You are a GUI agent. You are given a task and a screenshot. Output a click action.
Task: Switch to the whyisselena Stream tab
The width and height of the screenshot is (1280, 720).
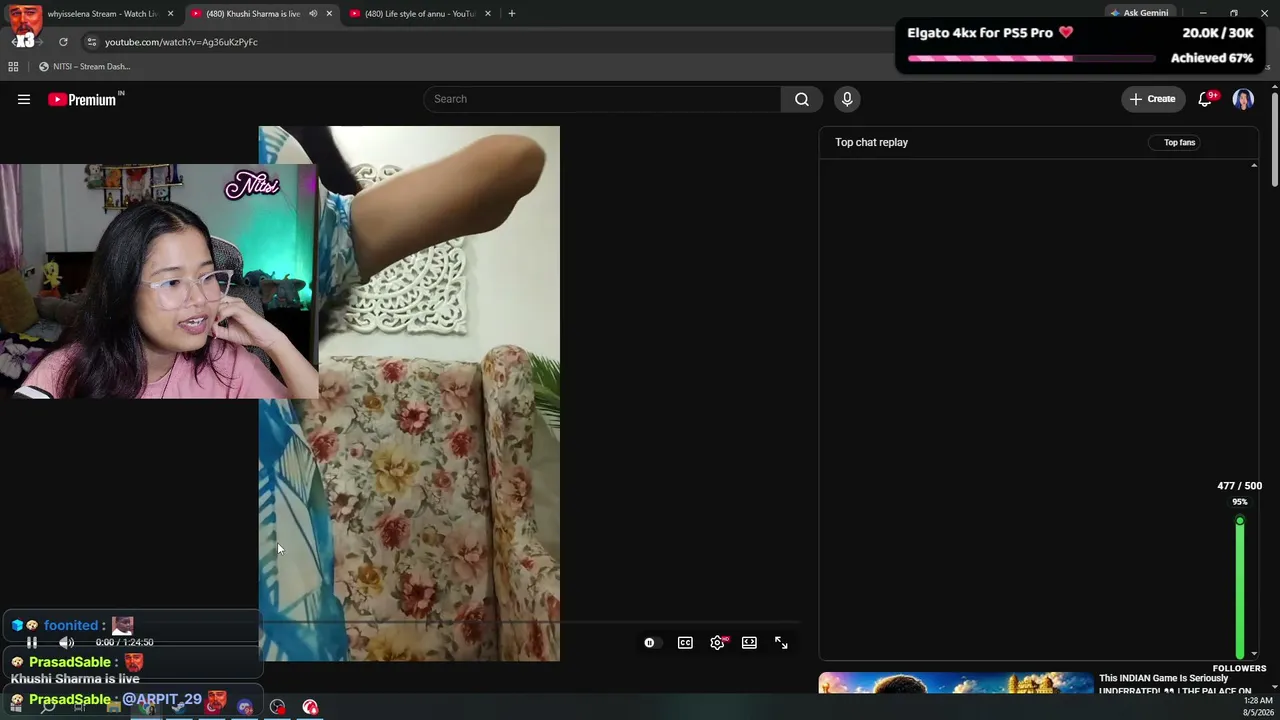click(x=95, y=14)
